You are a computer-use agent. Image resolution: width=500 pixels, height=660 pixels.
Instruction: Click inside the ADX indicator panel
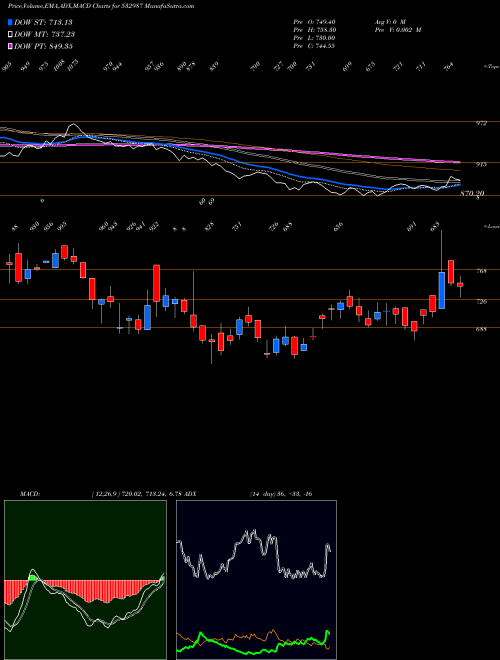256,580
